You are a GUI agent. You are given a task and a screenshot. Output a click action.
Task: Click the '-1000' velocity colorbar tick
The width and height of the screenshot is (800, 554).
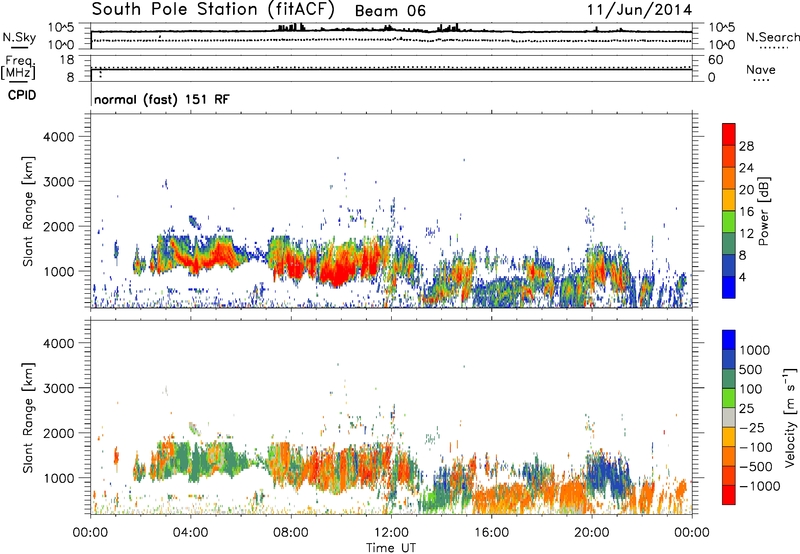759,486
